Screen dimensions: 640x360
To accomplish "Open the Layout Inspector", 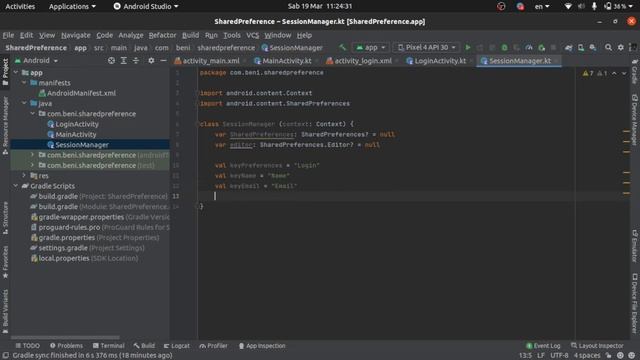I will (597, 346).
